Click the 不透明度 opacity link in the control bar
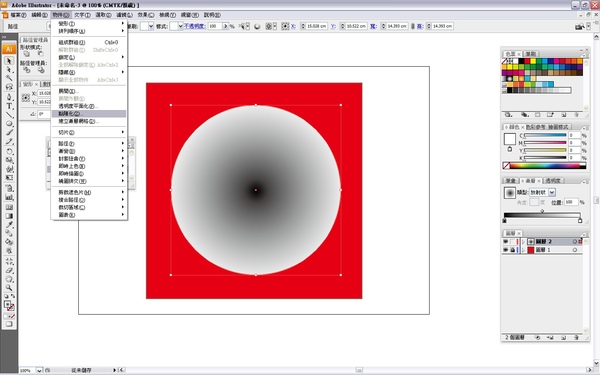Viewport: 600px width, 375px height. pyautogui.click(x=195, y=26)
